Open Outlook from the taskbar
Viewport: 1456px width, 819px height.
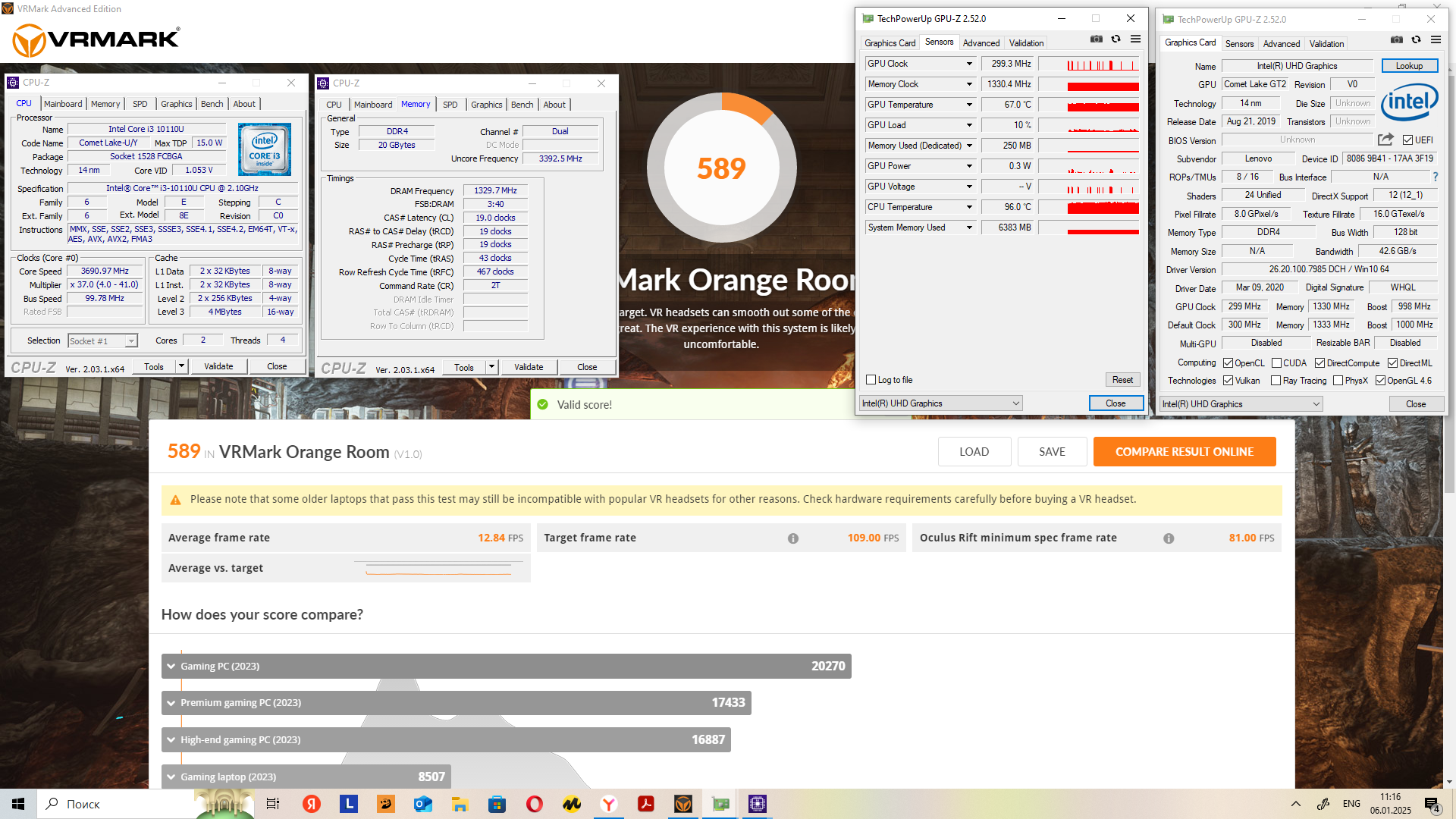(423, 804)
